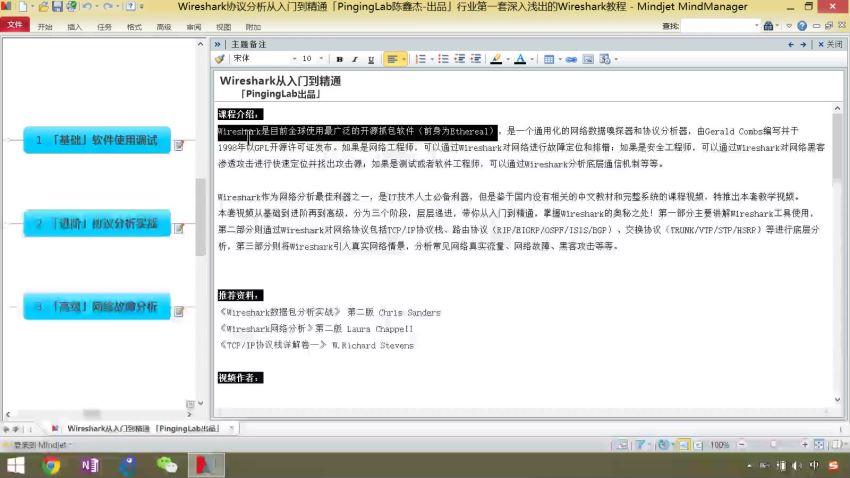
Task: Toggle underline formatting
Action: click(x=371, y=59)
